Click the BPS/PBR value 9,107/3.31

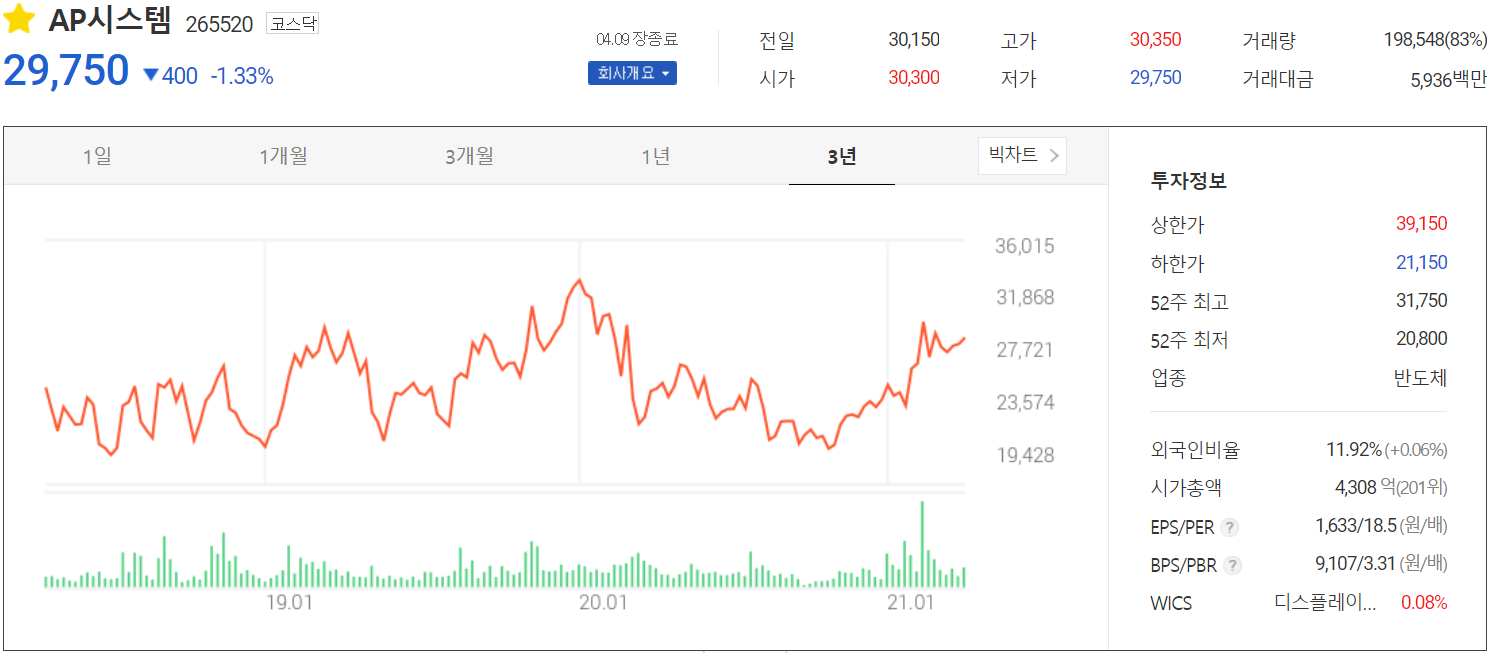[x=1355, y=564]
